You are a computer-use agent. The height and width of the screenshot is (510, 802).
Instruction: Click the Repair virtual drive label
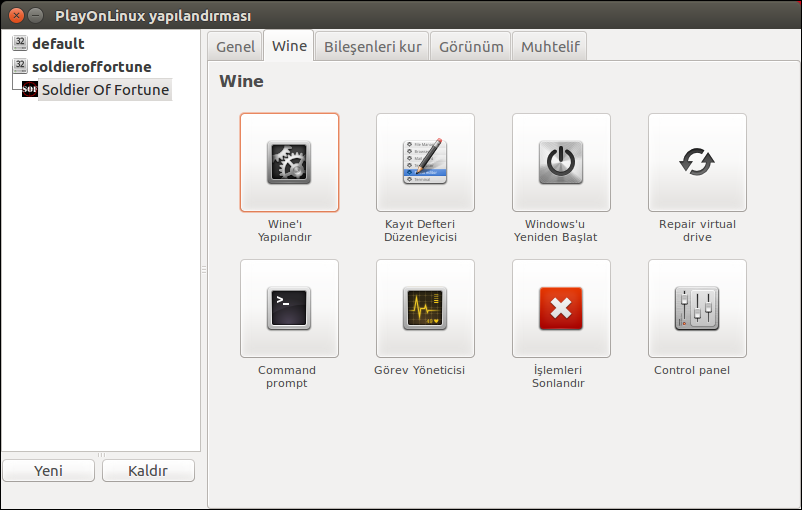[697, 230]
